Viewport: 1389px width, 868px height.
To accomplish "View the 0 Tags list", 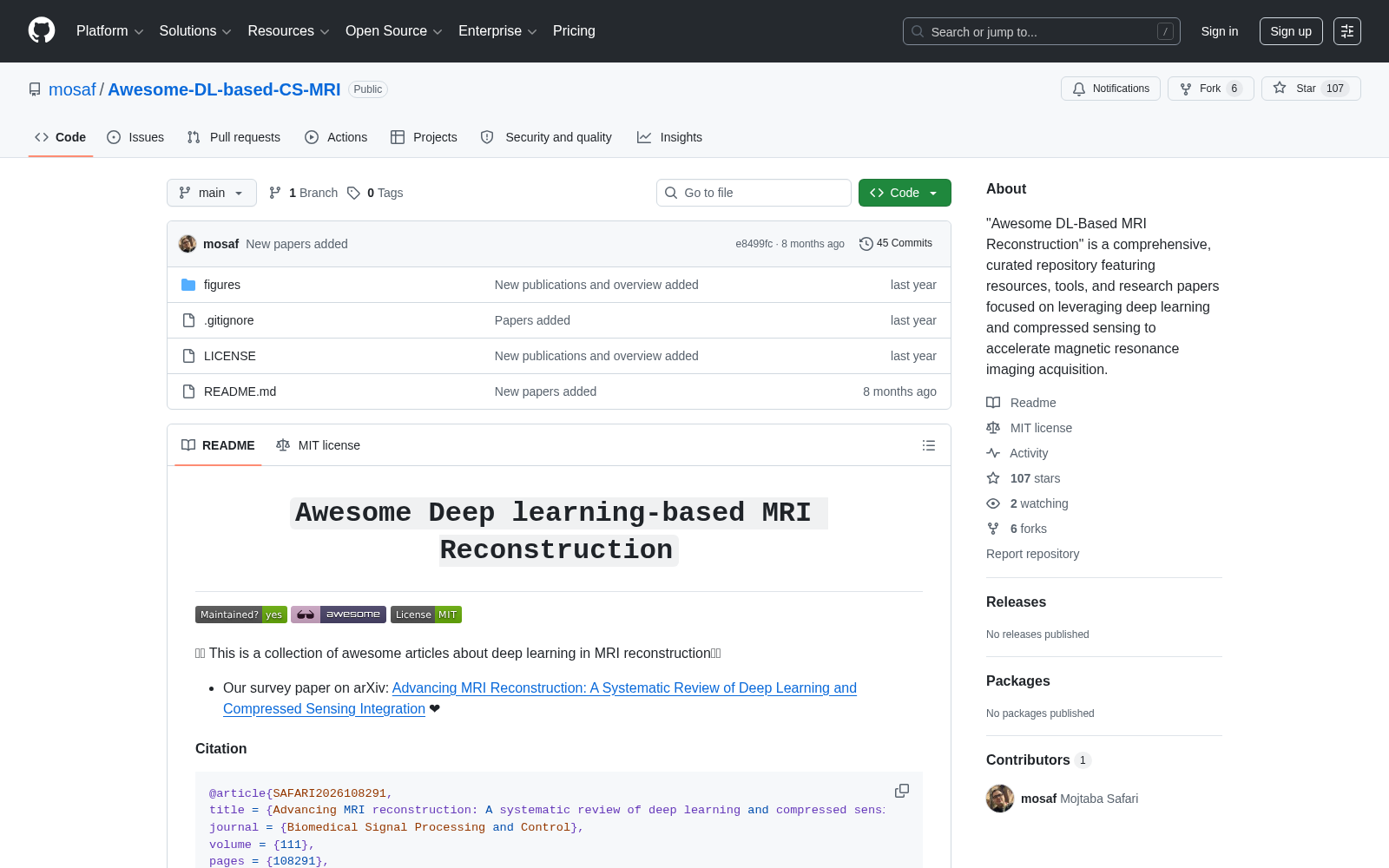I will tap(375, 193).
